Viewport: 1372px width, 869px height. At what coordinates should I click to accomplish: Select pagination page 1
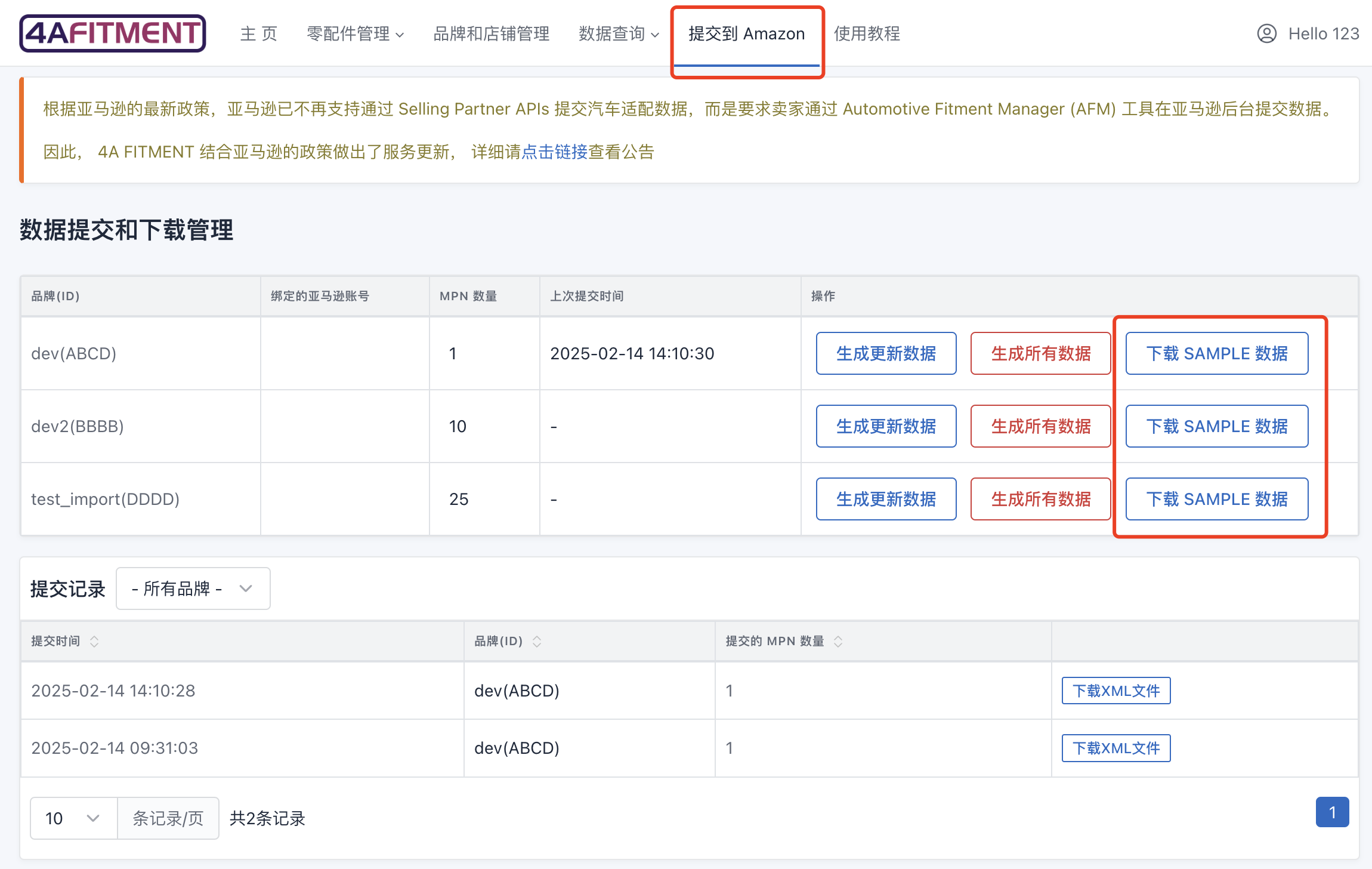1332,812
